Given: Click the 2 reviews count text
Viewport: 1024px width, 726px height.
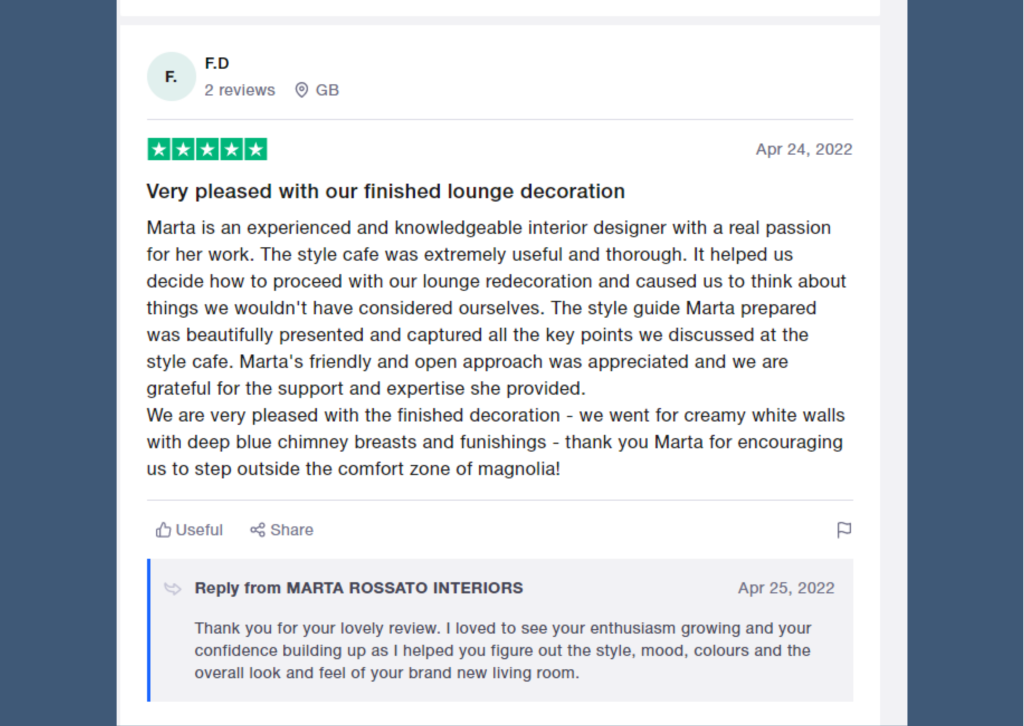Looking at the screenshot, I should (240, 90).
